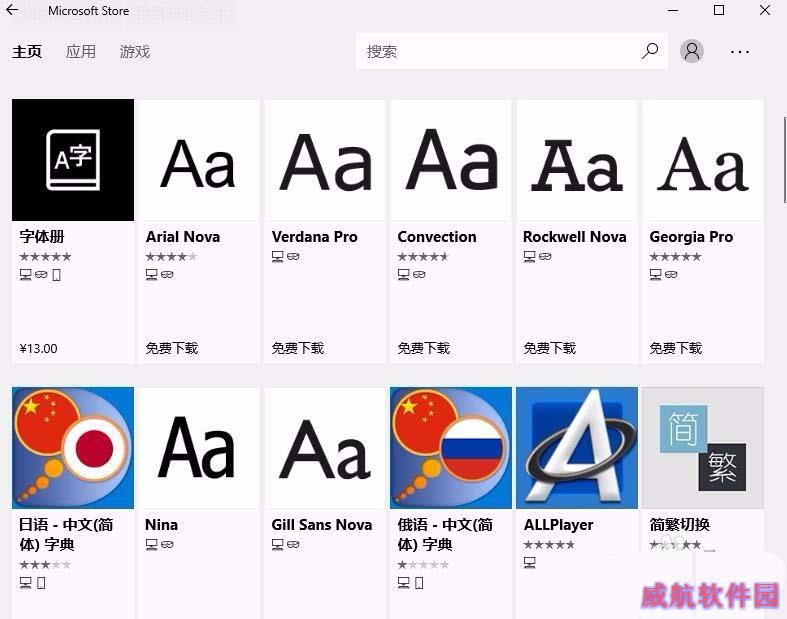Click 免费下载 under Georgia Pro
Screen dimensions: 787x619
point(676,348)
